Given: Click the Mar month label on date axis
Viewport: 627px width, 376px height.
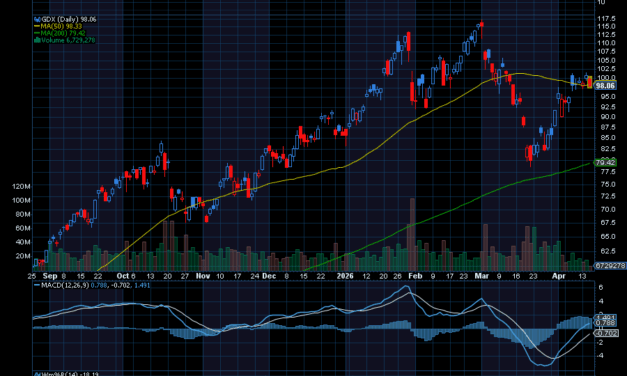Looking at the screenshot, I should (x=482, y=276).
